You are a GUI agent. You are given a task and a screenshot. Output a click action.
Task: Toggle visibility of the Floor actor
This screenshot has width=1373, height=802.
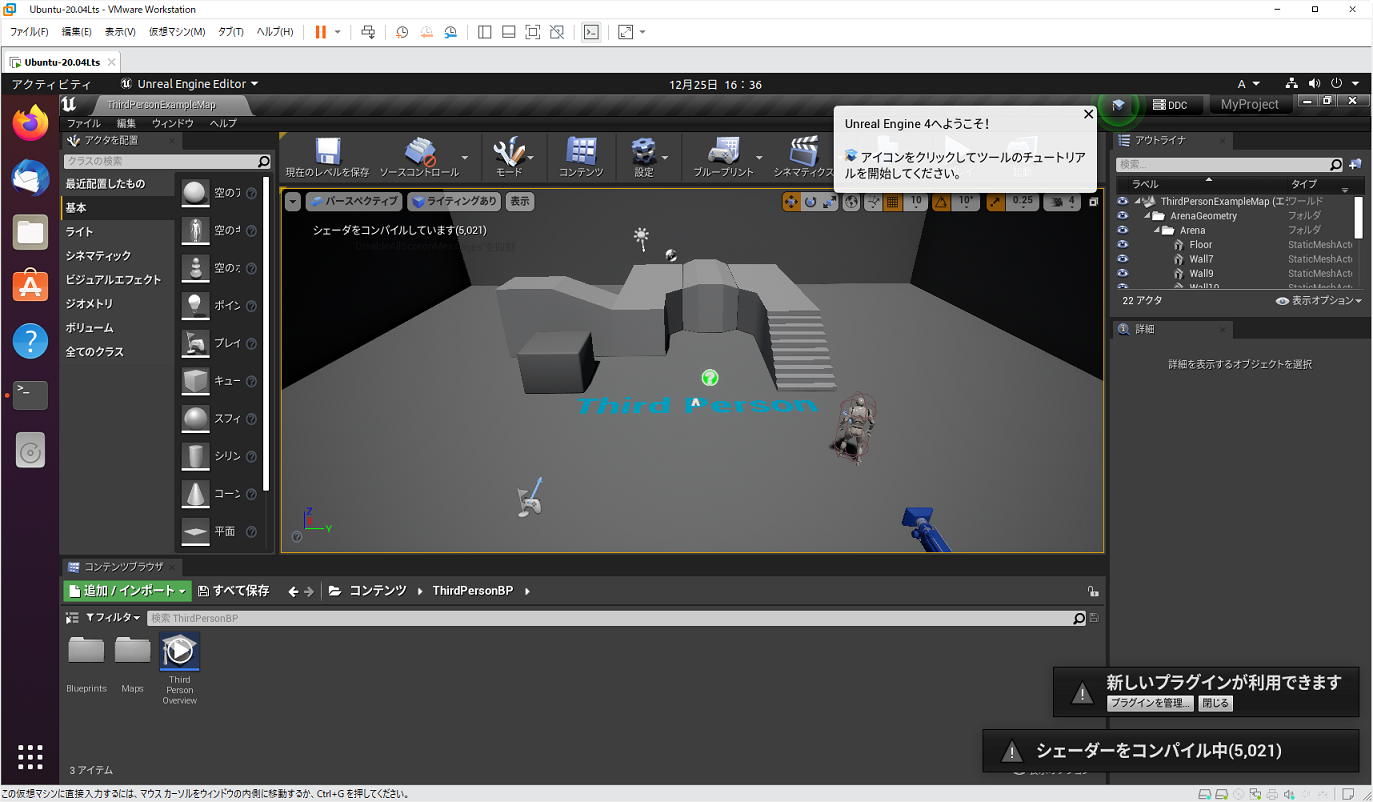point(1122,245)
